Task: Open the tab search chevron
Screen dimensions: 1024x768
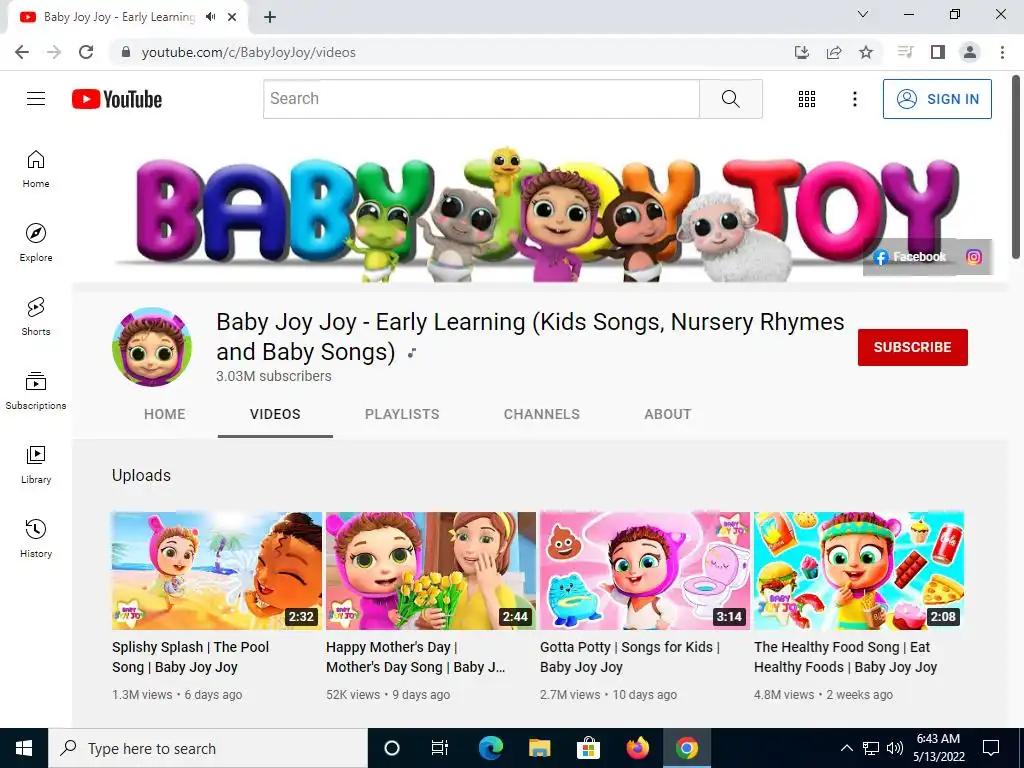Action: (x=863, y=14)
